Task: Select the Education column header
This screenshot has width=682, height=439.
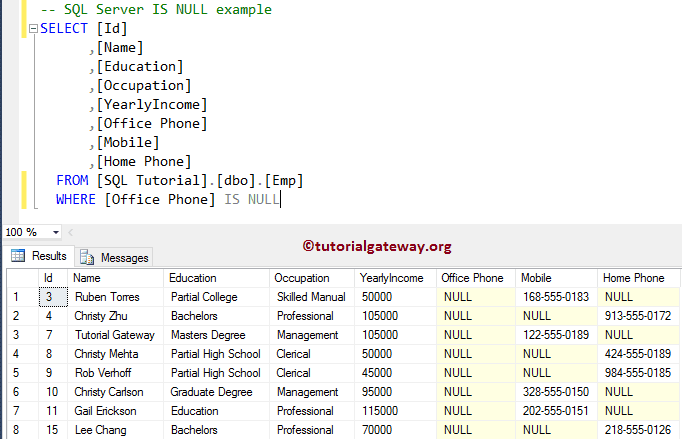Action: tap(192, 278)
